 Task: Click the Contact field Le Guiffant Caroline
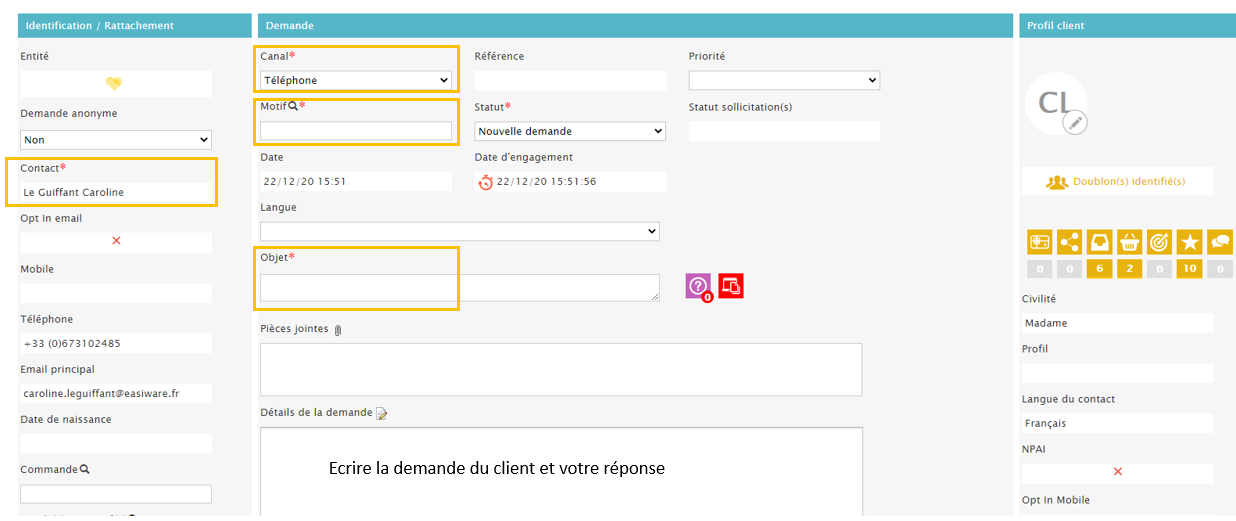point(115,192)
